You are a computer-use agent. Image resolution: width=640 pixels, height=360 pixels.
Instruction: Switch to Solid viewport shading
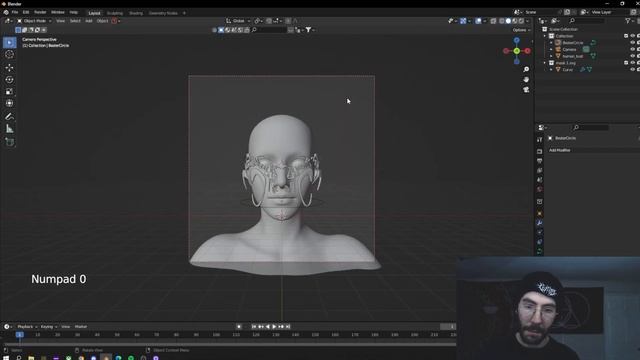(508, 21)
